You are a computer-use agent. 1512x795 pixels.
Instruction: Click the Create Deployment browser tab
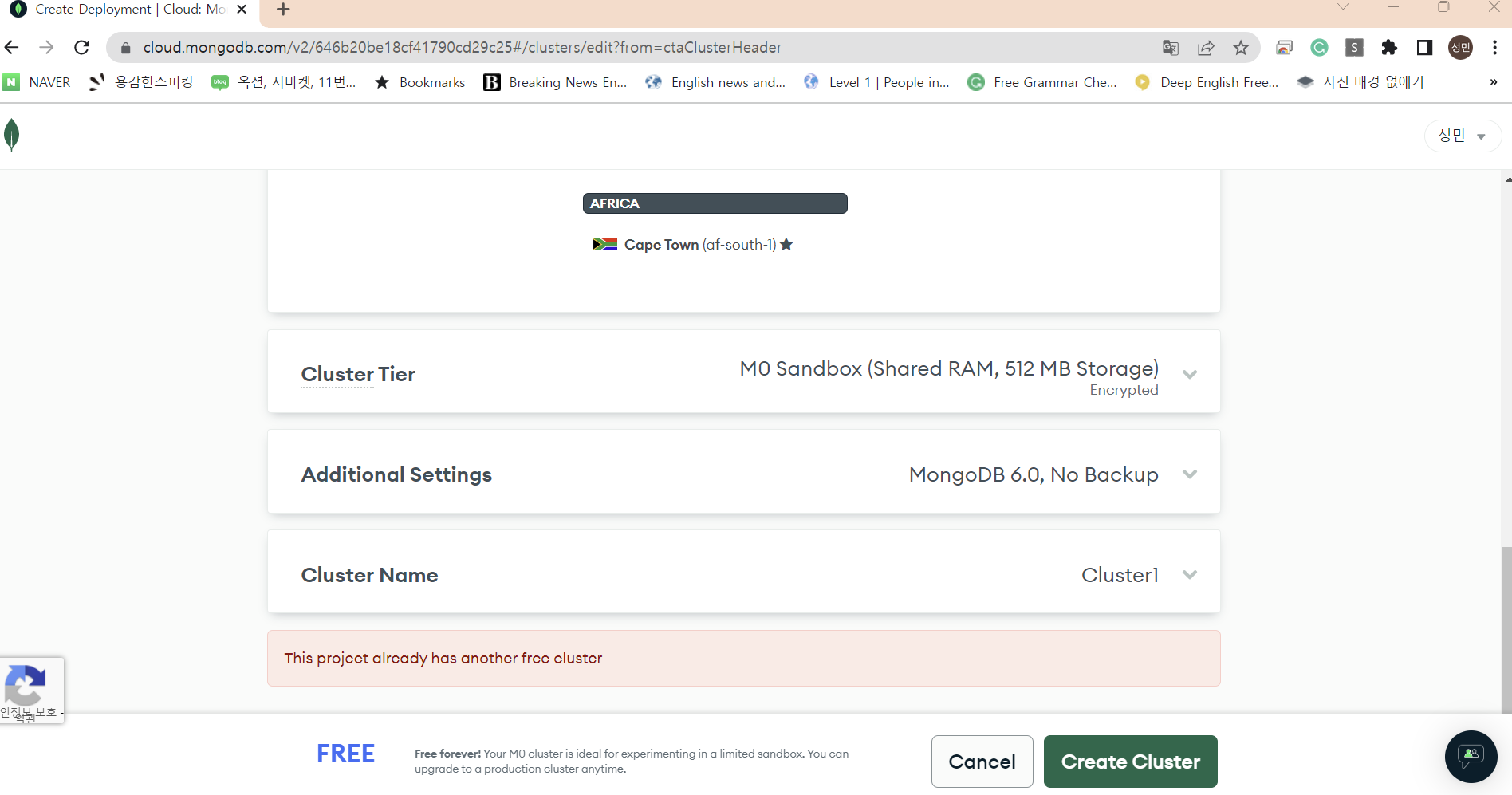pyautogui.click(x=129, y=10)
